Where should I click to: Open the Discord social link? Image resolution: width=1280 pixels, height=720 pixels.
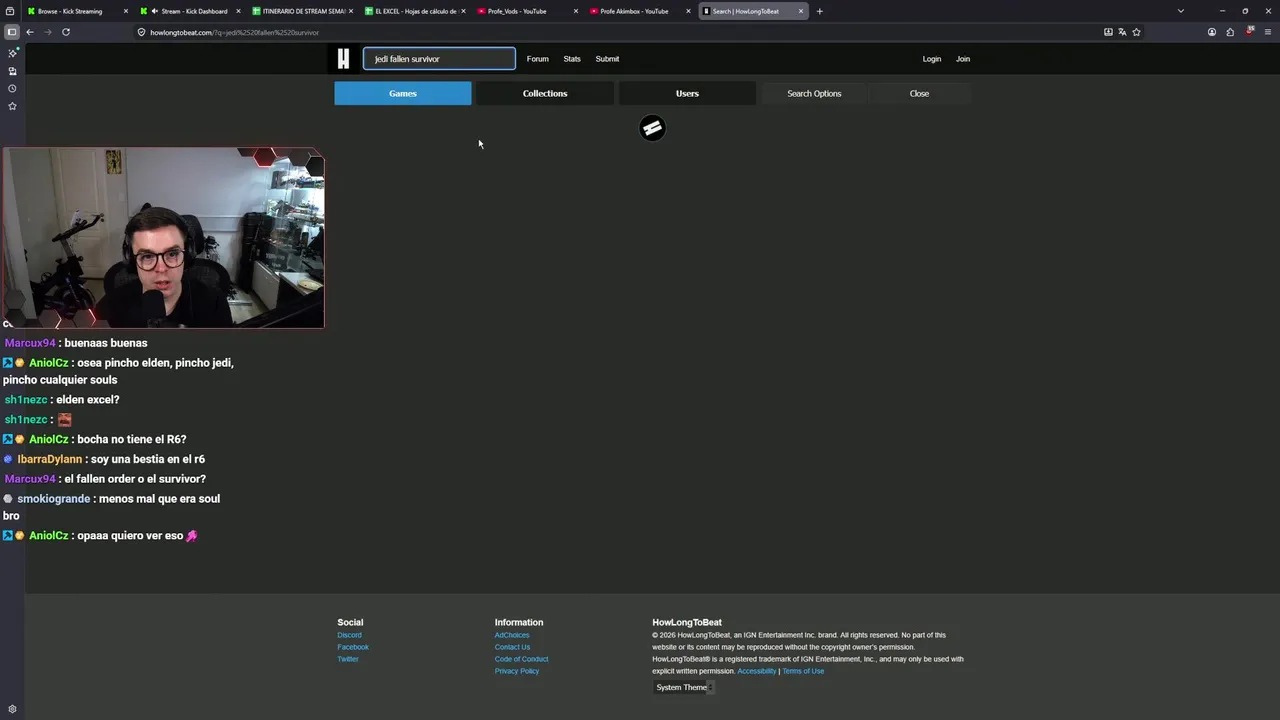[x=349, y=635]
